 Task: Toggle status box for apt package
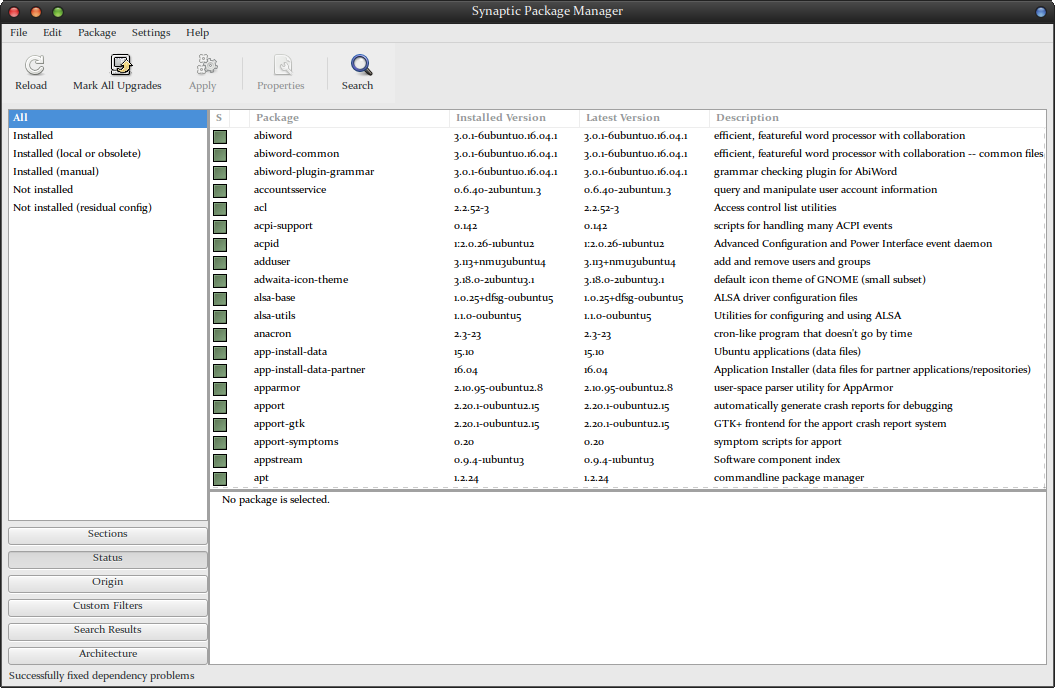[x=220, y=478]
